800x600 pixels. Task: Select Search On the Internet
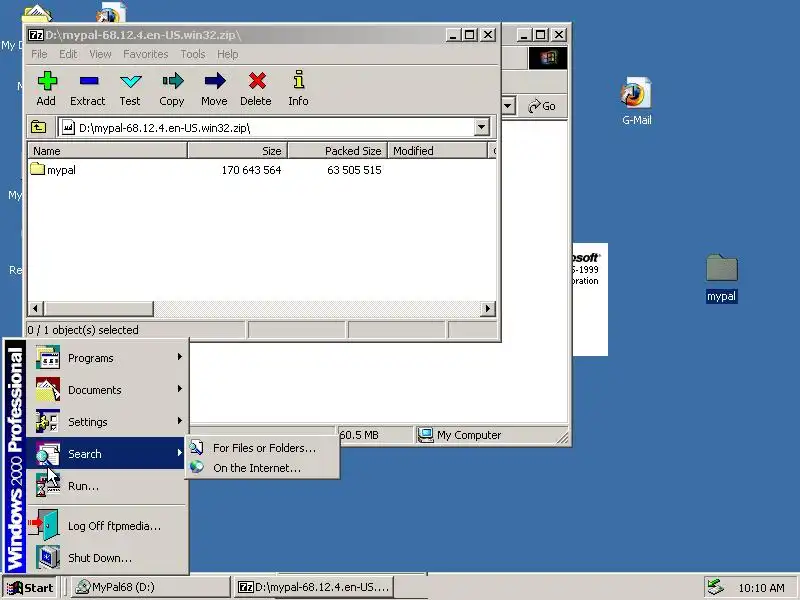[x=262, y=468]
